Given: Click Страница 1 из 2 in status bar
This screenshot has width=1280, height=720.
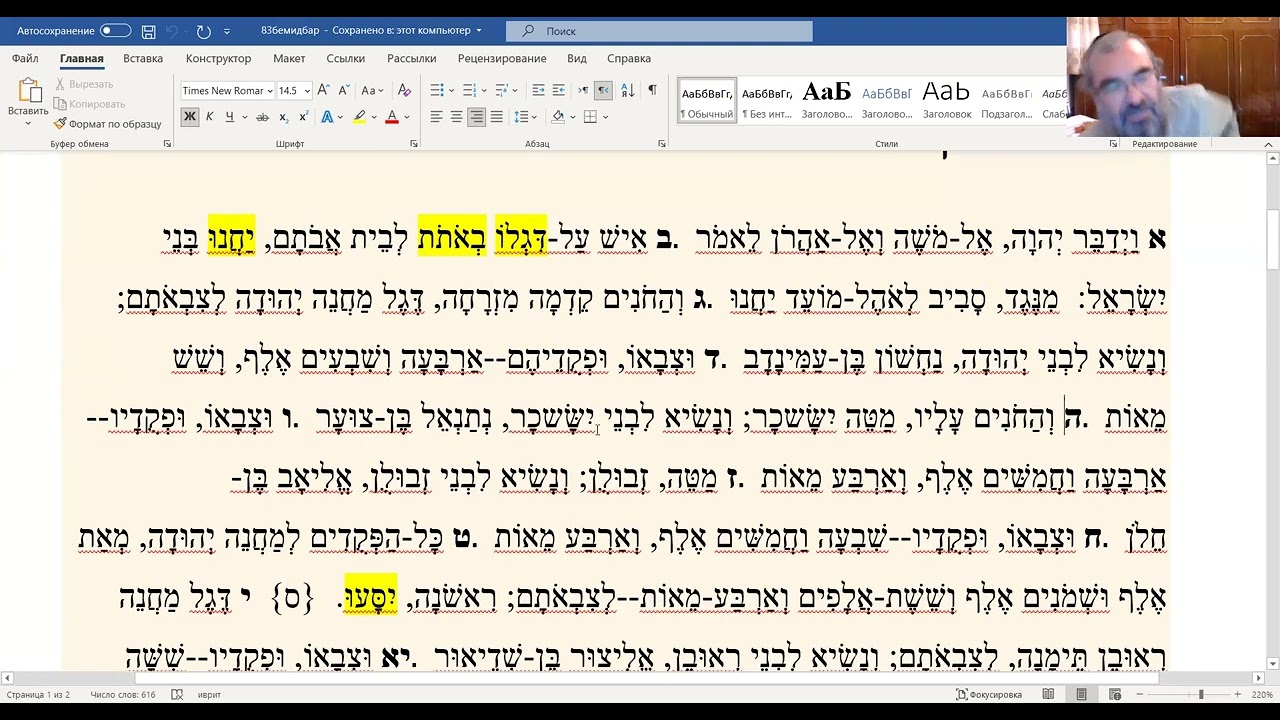Looking at the screenshot, I should point(38,694).
